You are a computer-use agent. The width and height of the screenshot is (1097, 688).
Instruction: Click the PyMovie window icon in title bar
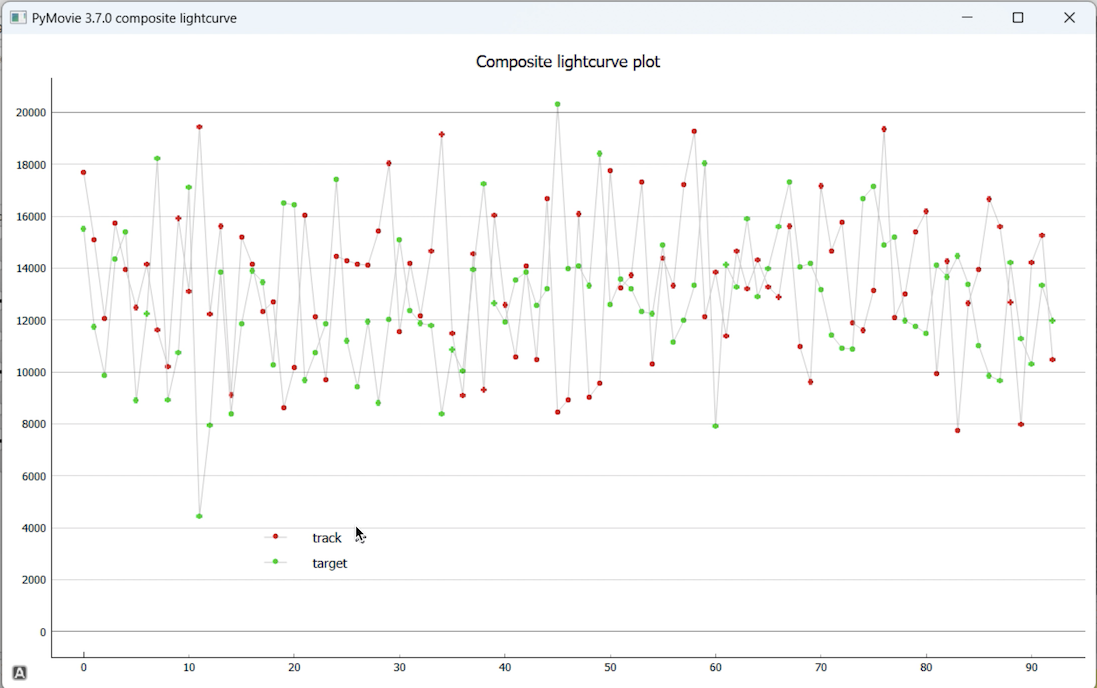point(18,18)
